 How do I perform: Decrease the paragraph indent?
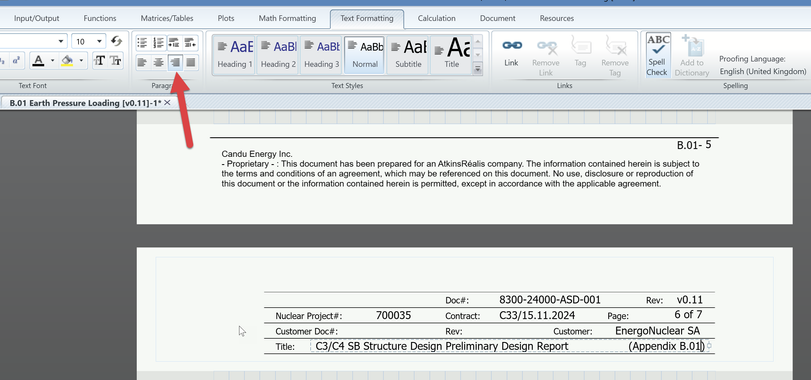click(x=174, y=42)
